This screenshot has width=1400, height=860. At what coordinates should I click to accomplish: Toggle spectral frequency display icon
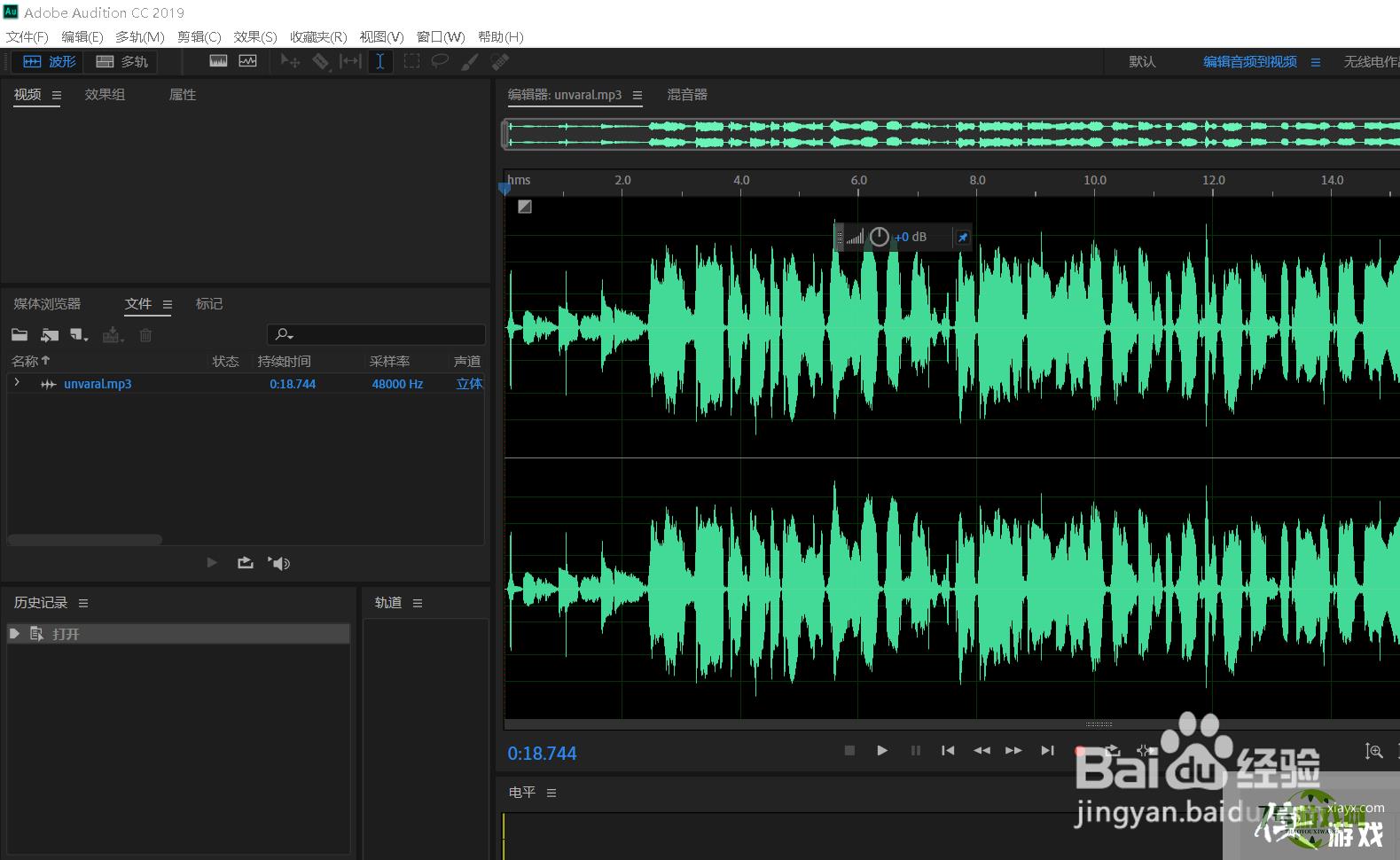coord(218,61)
